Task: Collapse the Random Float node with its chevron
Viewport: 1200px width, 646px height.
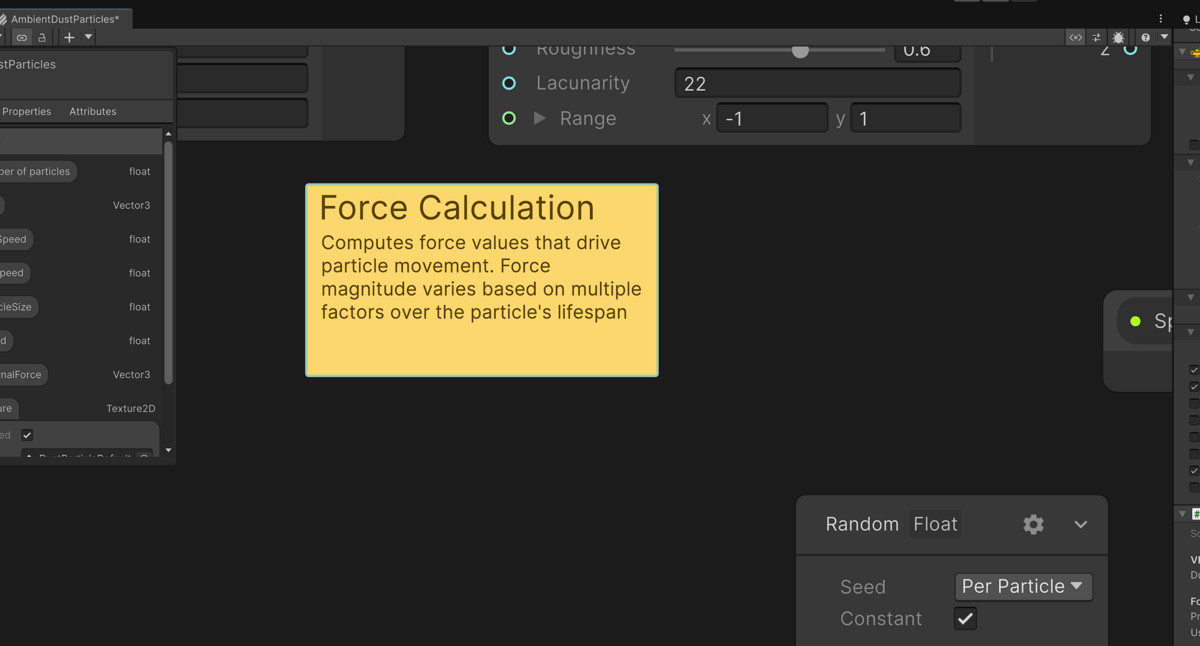Action: click(x=1080, y=524)
